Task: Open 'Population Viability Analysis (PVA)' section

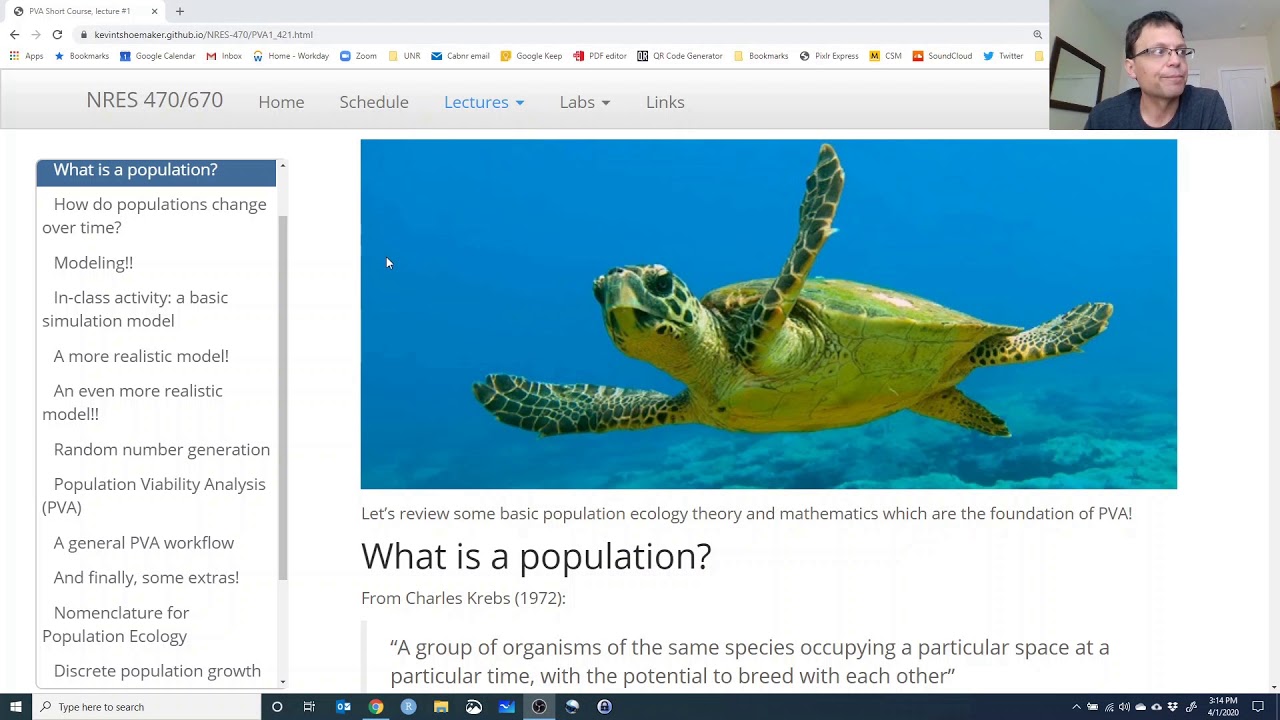Action: pos(156,495)
